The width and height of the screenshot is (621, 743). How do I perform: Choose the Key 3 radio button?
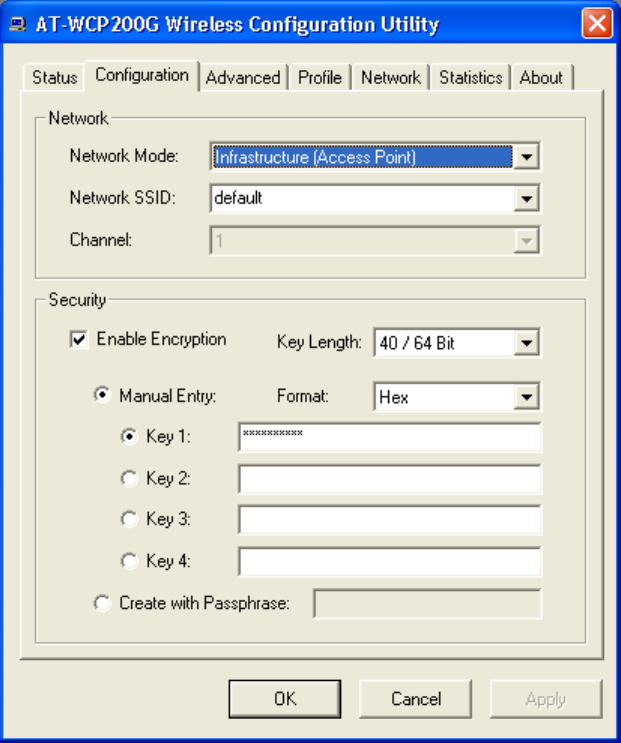[129, 519]
